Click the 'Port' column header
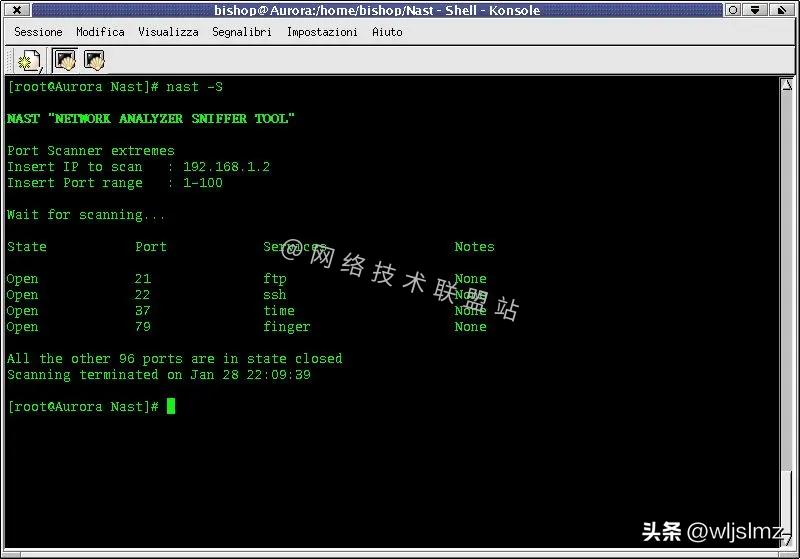Image resolution: width=800 pixels, height=559 pixels. click(x=151, y=247)
